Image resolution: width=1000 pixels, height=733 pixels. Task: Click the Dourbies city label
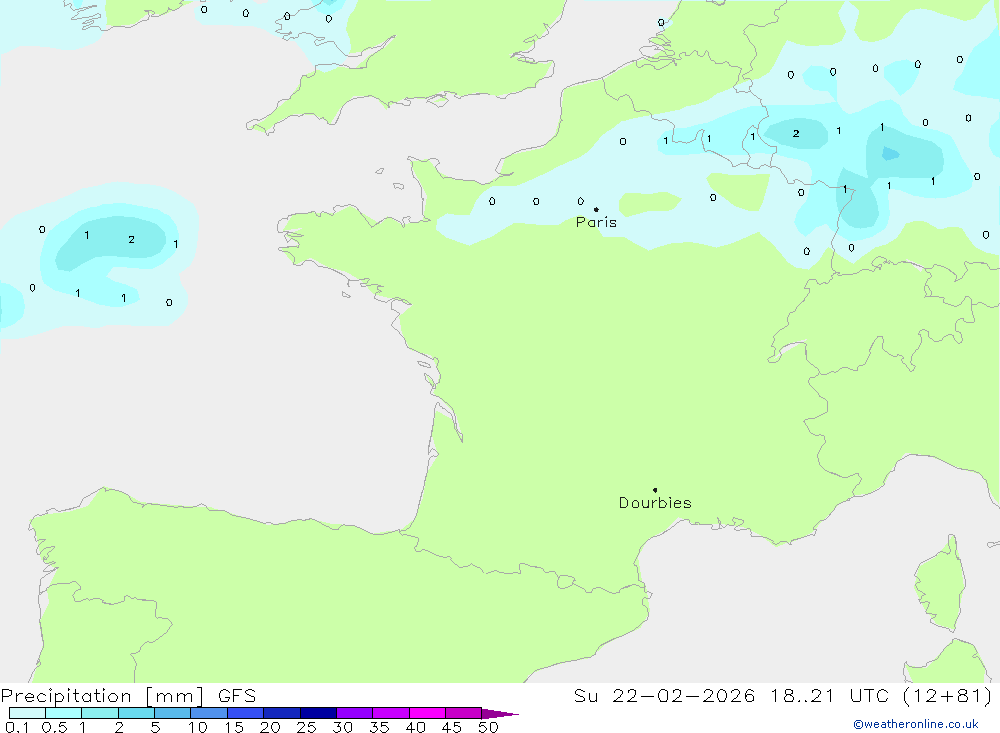pos(655,503)
